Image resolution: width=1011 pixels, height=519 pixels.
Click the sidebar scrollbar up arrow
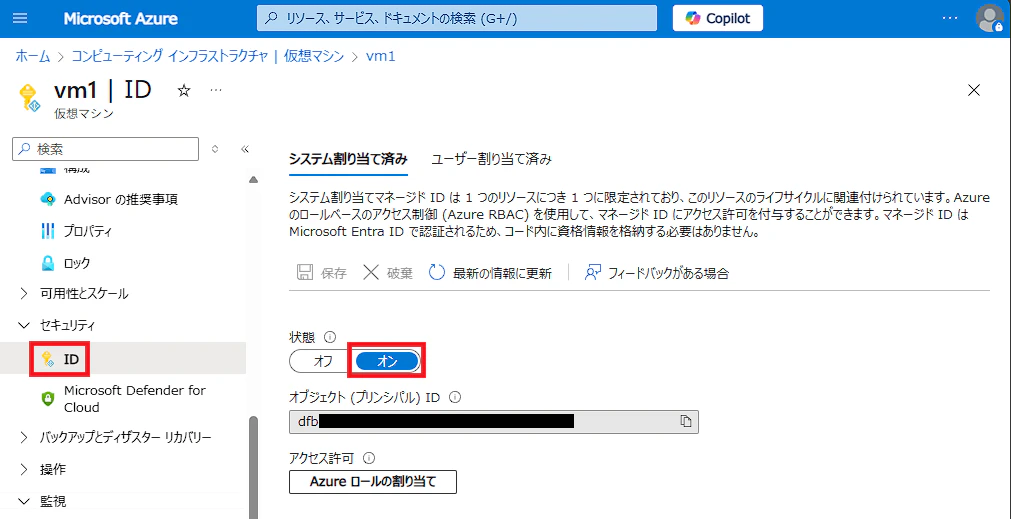[x=253, y=179]
